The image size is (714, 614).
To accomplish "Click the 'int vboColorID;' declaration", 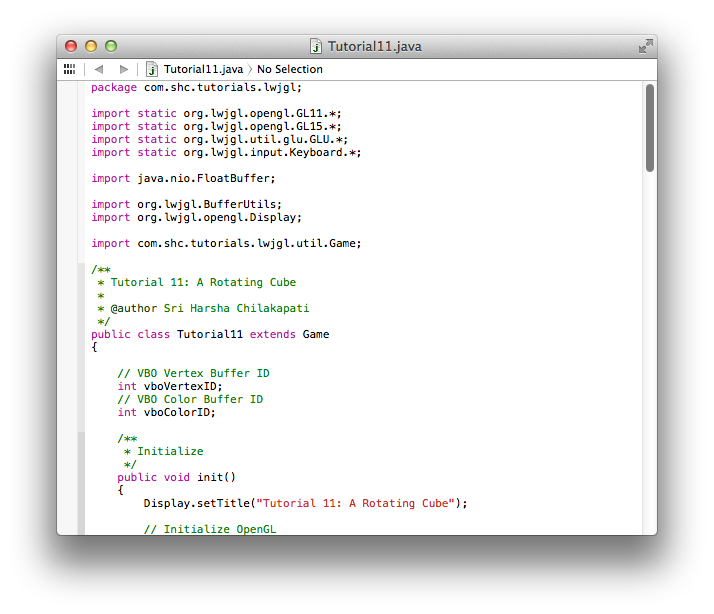I will (167, 412).
